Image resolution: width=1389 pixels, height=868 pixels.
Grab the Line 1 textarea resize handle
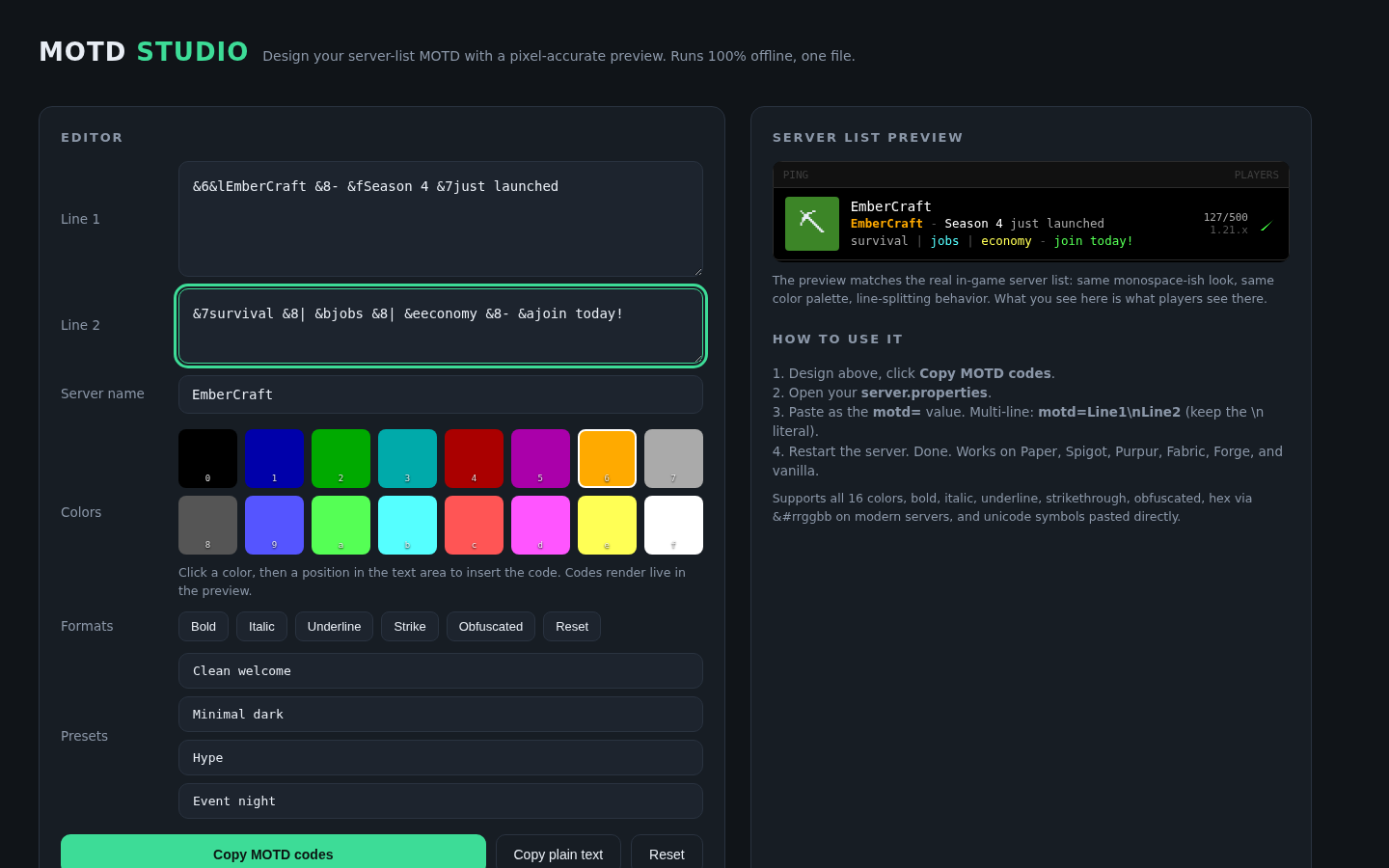coord(697,271)
